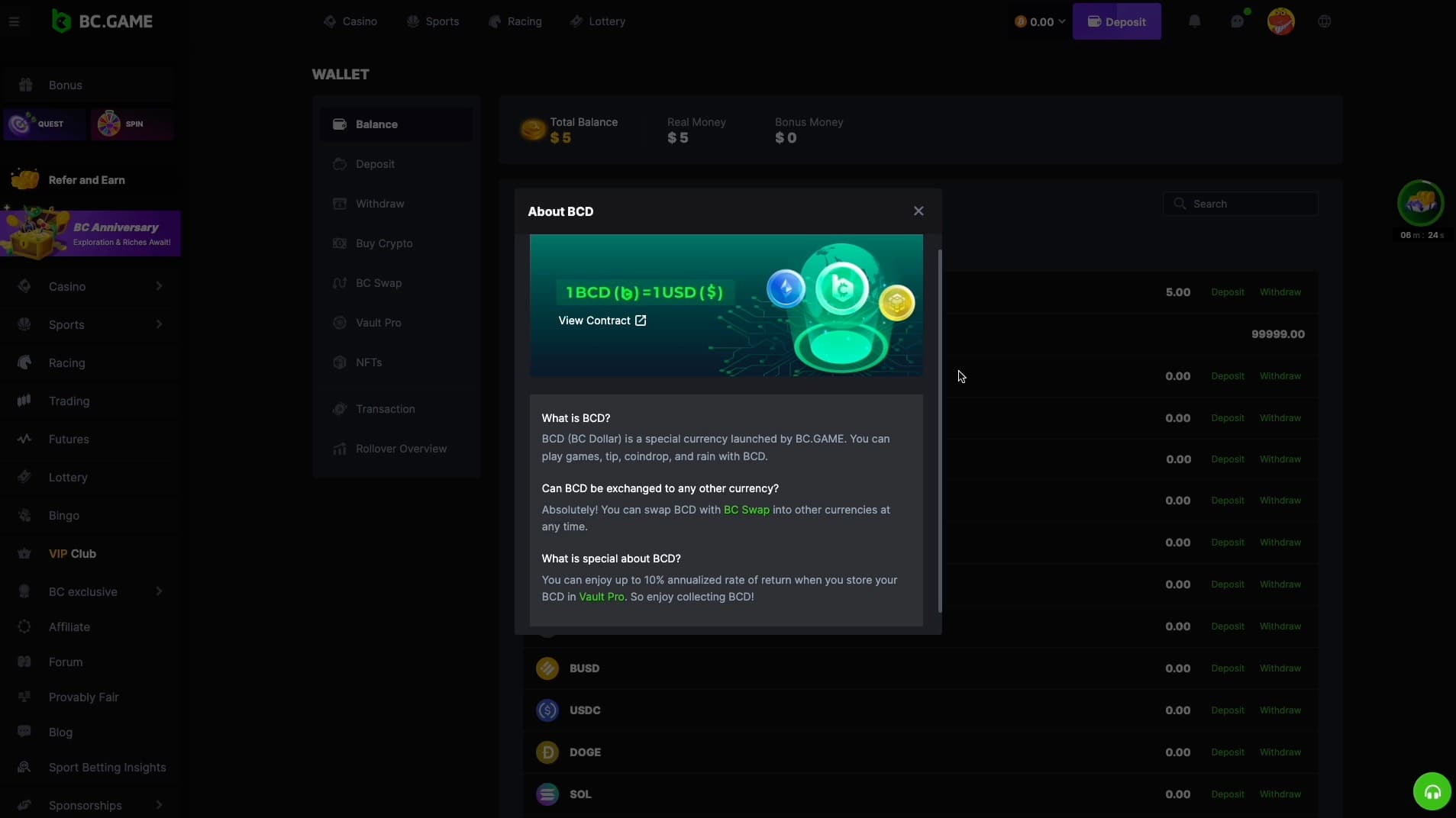Click the BUSD coin icon

point(547,668)
